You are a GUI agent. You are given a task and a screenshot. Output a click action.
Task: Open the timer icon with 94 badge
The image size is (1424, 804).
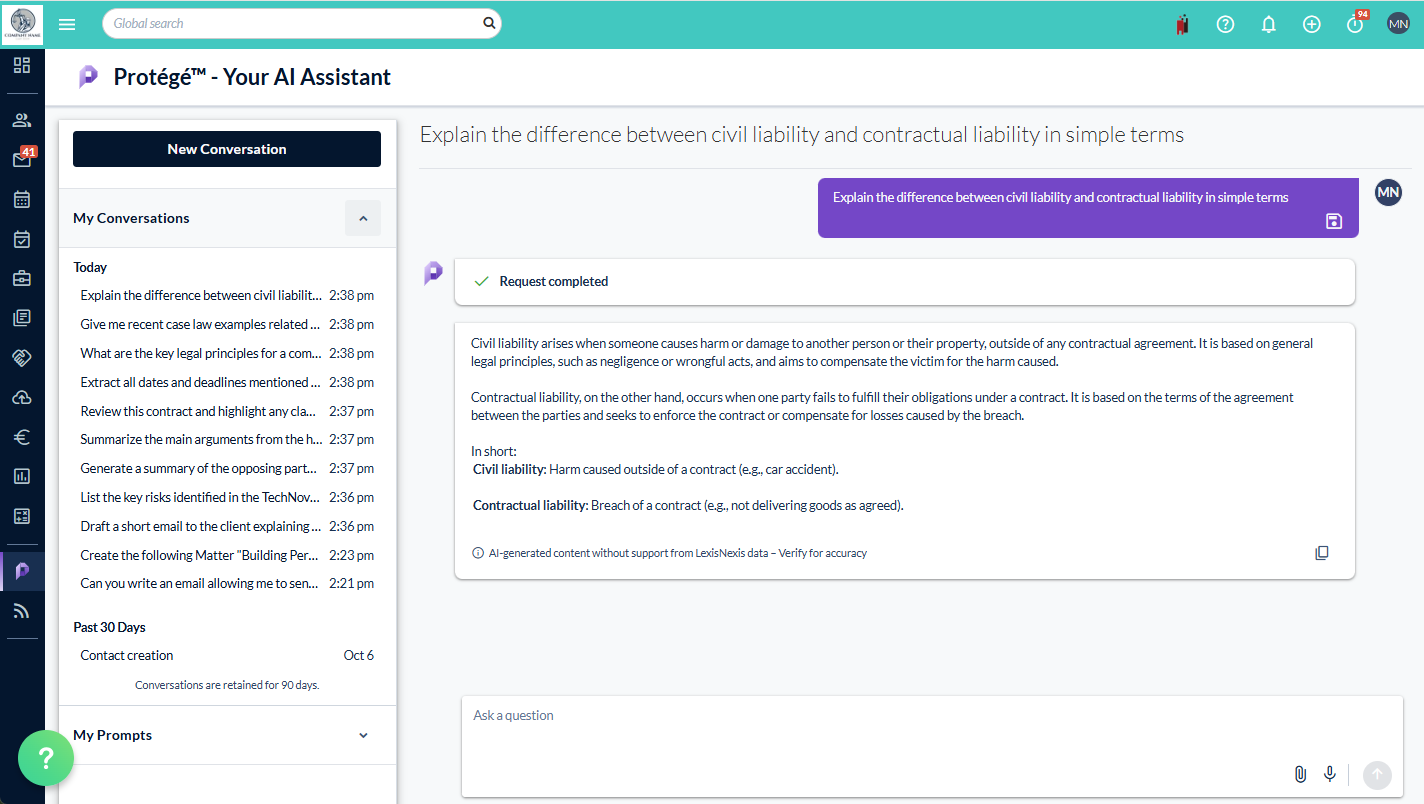coord(1355,24)
